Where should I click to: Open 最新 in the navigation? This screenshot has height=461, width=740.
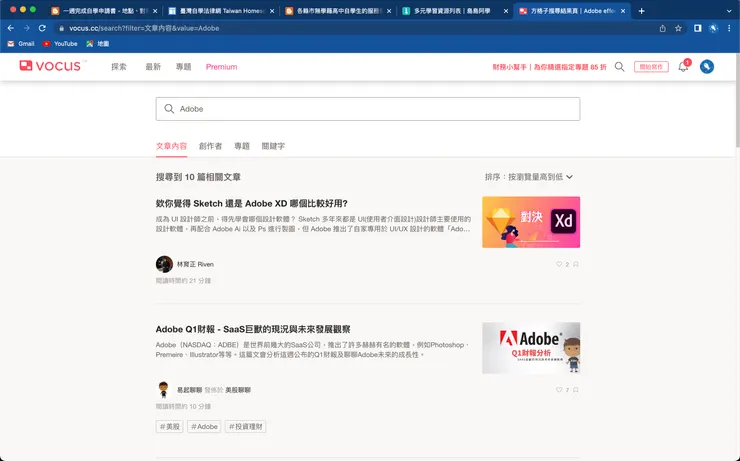[x=153, y=67]
